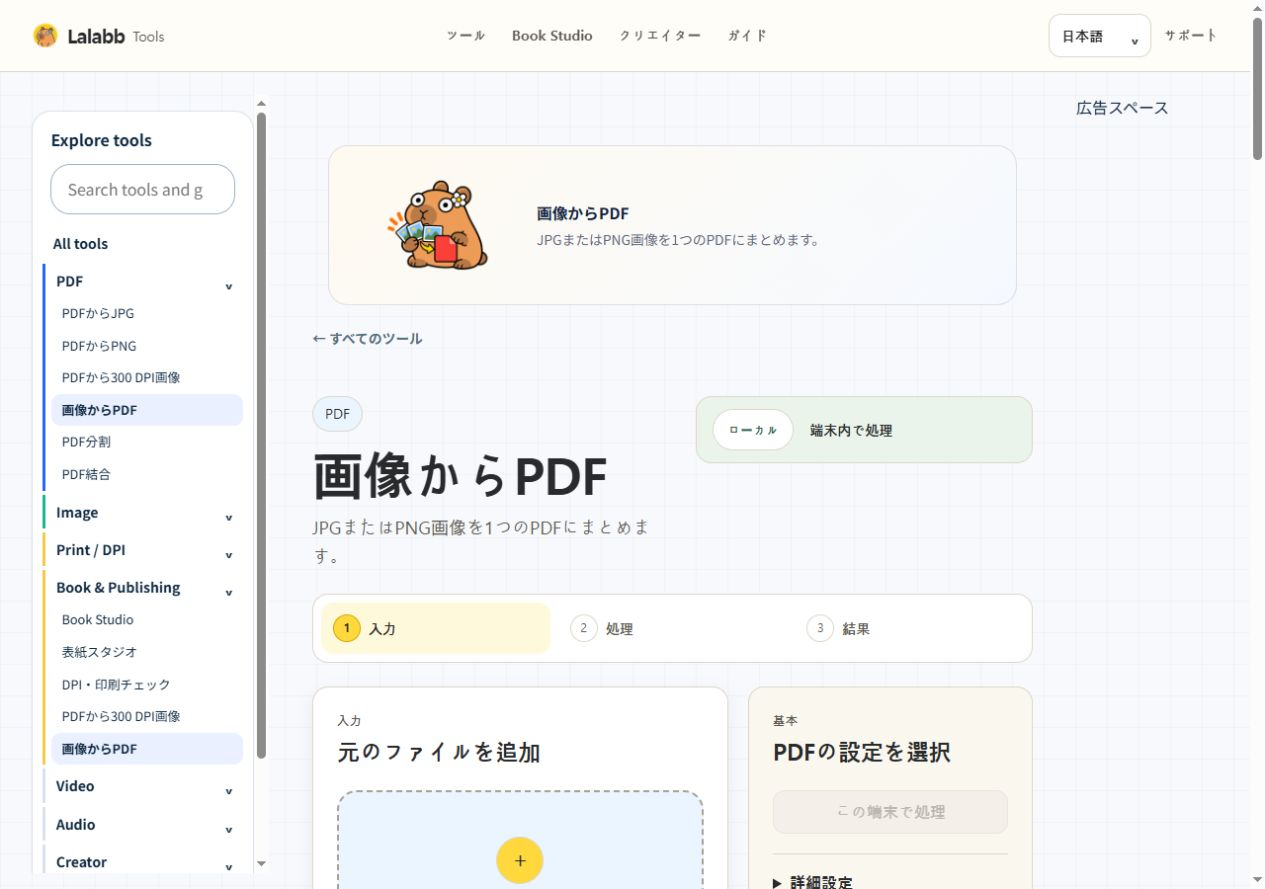1265x889 pixels.
Task: Click the page vertical scrollbar thumb
Action: 1257,88
